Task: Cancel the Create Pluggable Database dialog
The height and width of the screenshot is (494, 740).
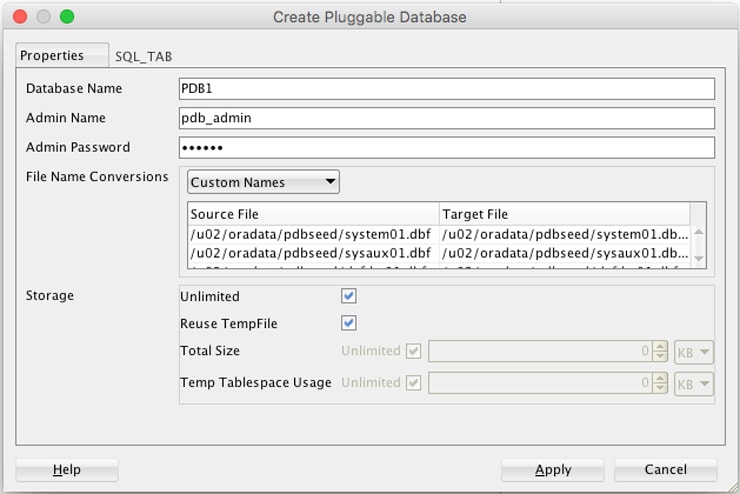Action: click(665, 470)
